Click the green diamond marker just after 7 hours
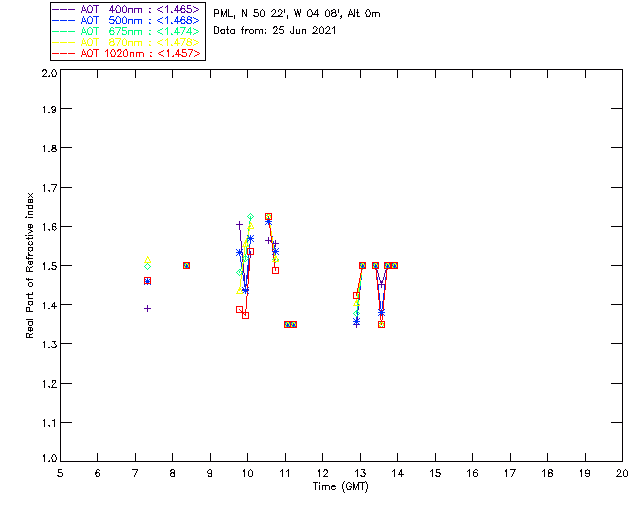 pyautogui.click(x=147, y=267)
